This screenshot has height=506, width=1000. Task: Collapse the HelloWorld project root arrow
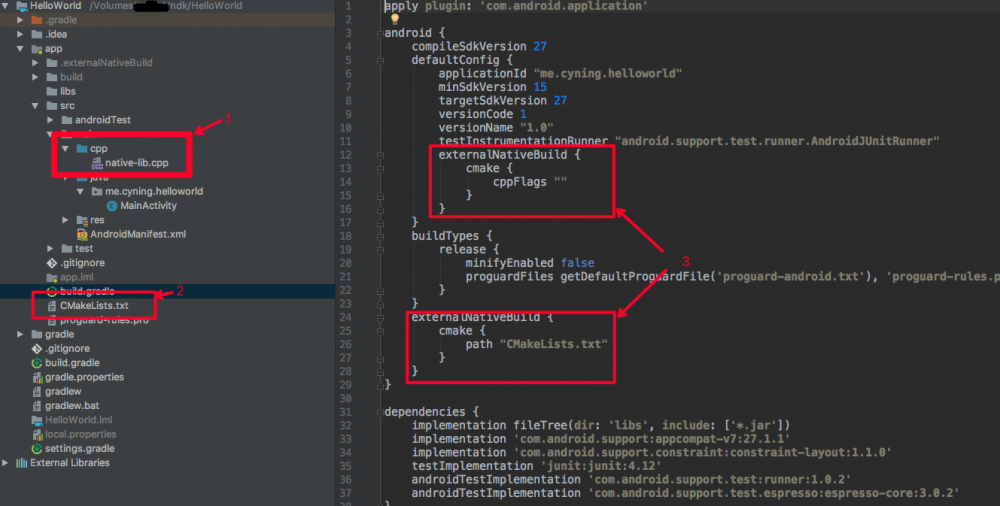pyautogui.click(x=6, y=6)
